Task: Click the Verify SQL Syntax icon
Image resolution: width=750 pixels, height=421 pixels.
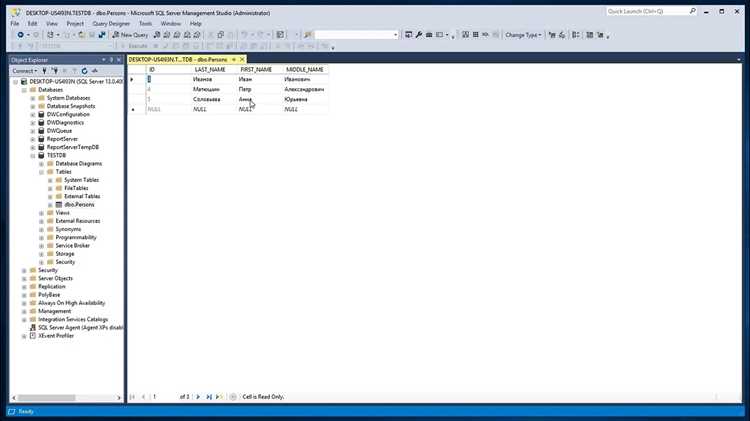Action: 562,35
